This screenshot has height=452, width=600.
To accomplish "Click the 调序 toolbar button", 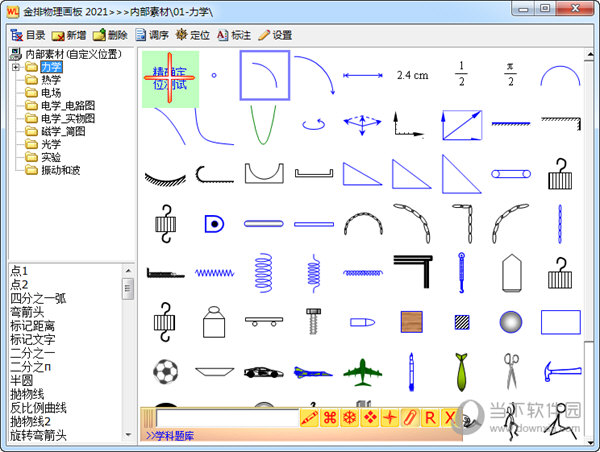I will coord(152,35).
